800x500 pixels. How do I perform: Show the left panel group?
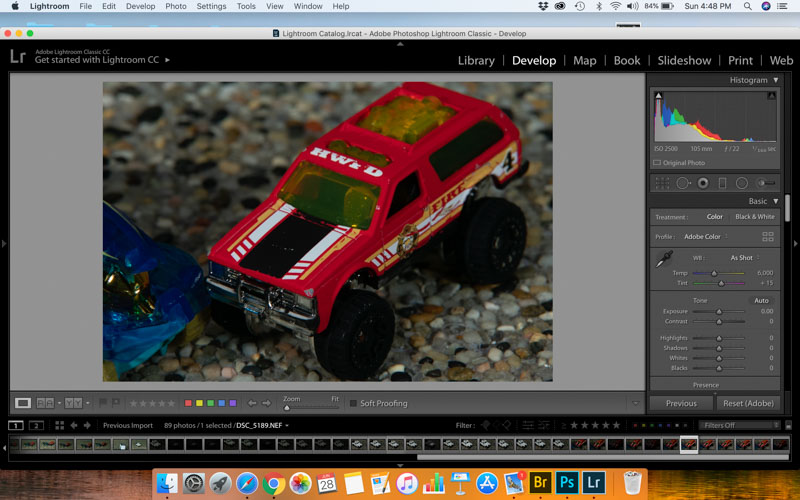(4, 244)
